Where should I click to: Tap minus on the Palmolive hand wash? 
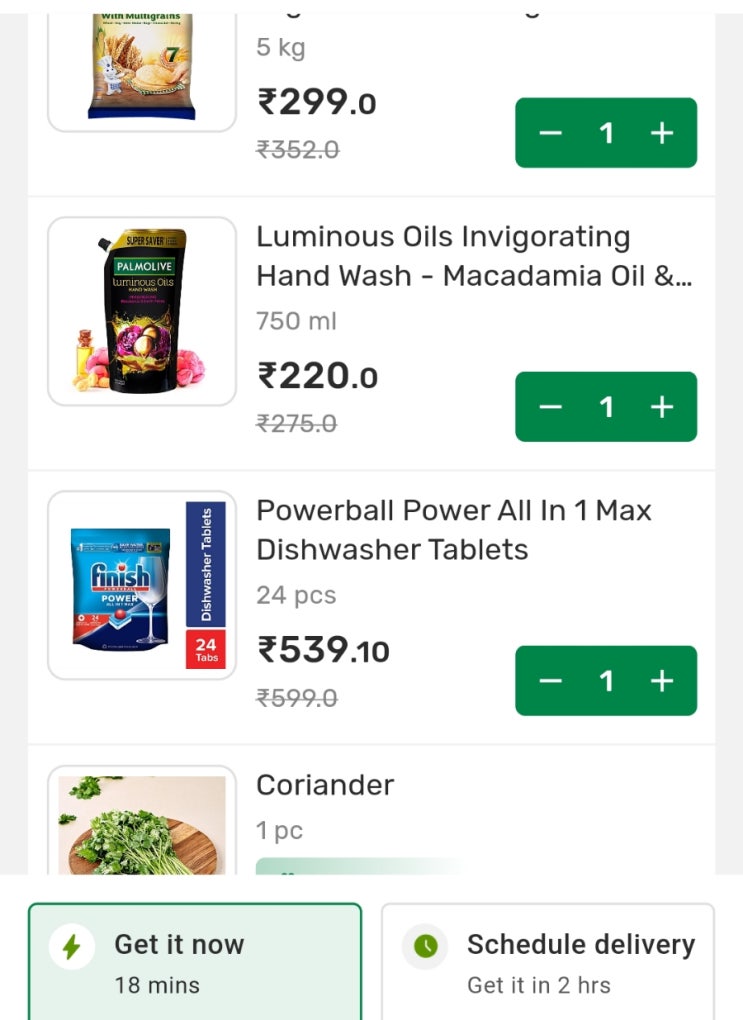551,407
